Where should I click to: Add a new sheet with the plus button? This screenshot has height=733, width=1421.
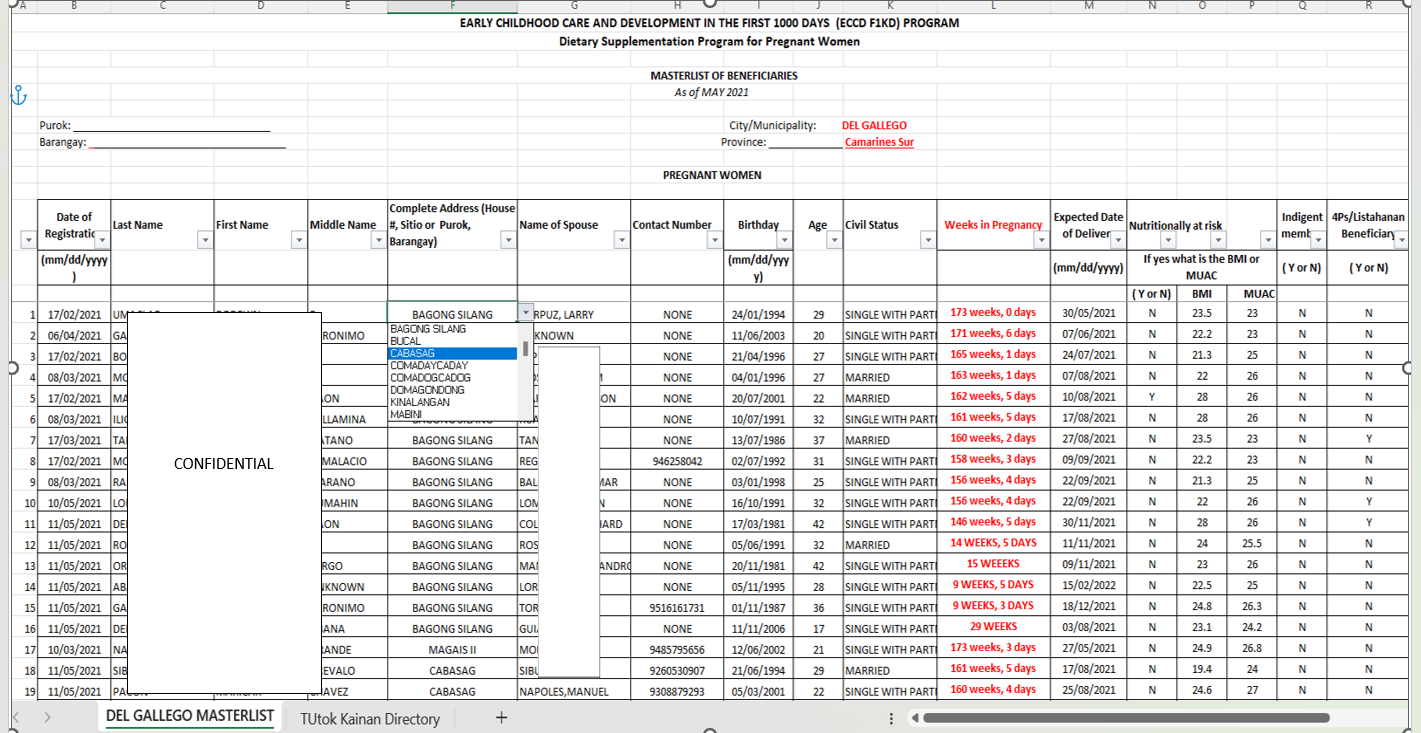[502, 717]
